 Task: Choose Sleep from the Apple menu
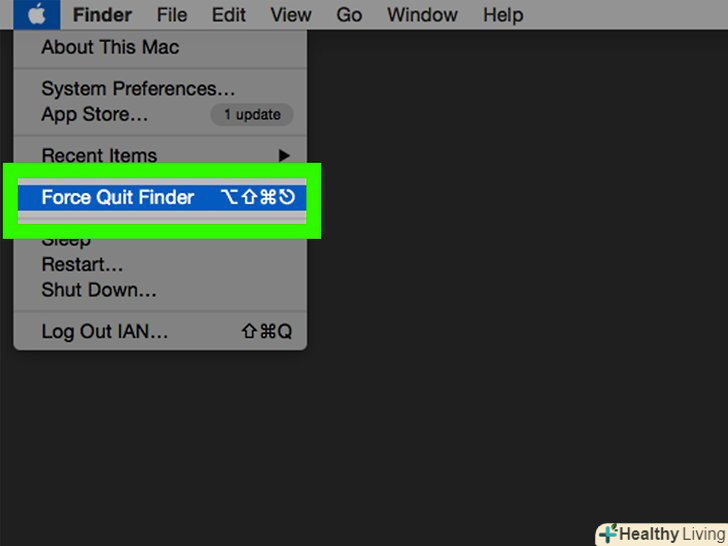point(66,241)
